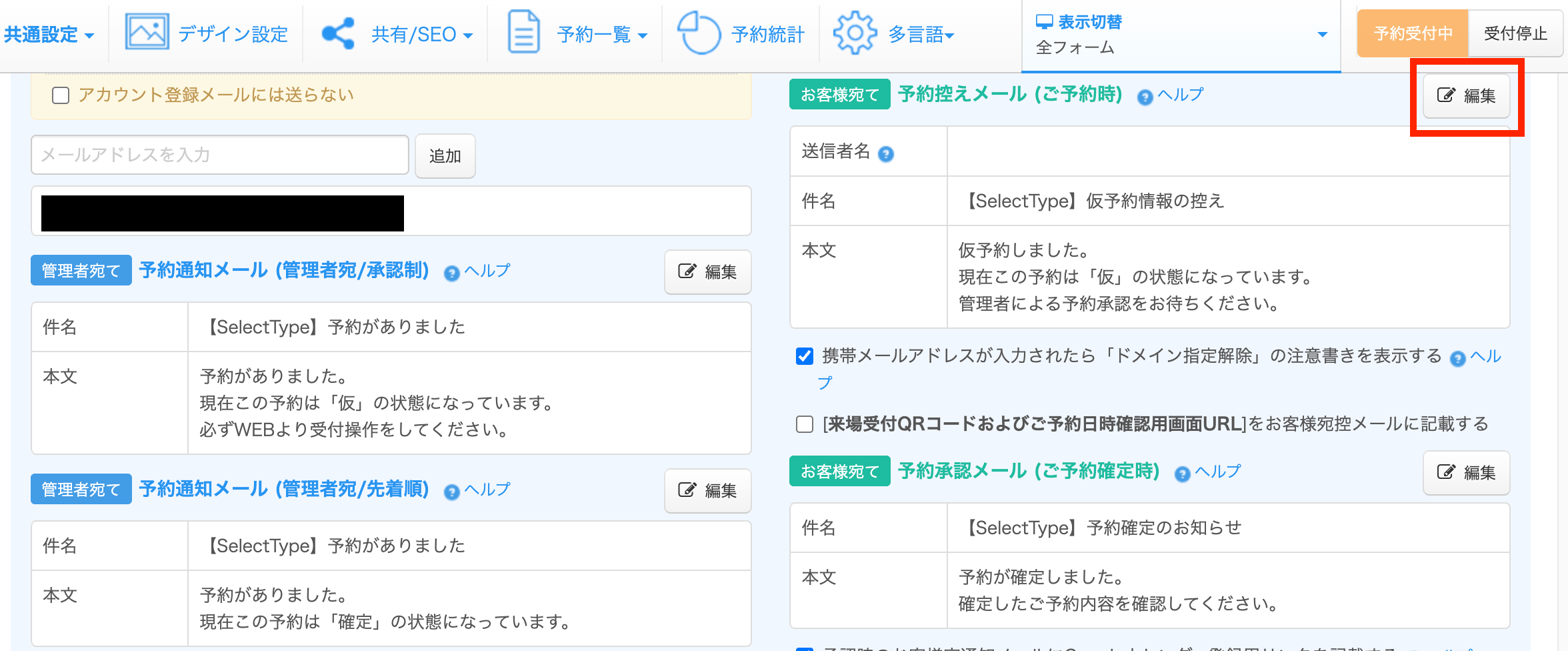Click the 多言語 gear icon
Viewport: 1568px width, 651px height.
point(855,32)
